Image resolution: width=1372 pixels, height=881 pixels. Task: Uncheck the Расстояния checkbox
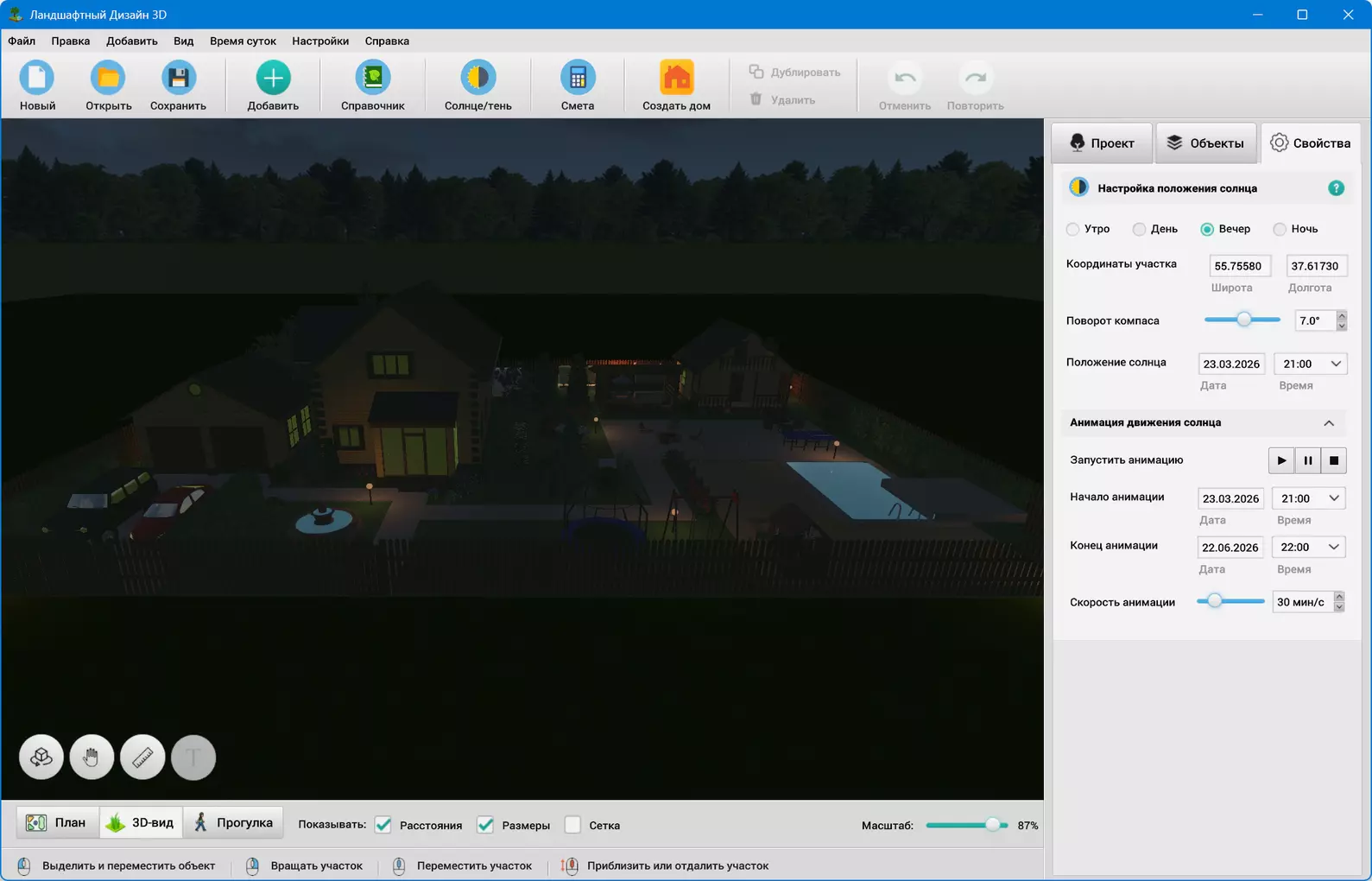pyautogui.click(x=383, y=825)
